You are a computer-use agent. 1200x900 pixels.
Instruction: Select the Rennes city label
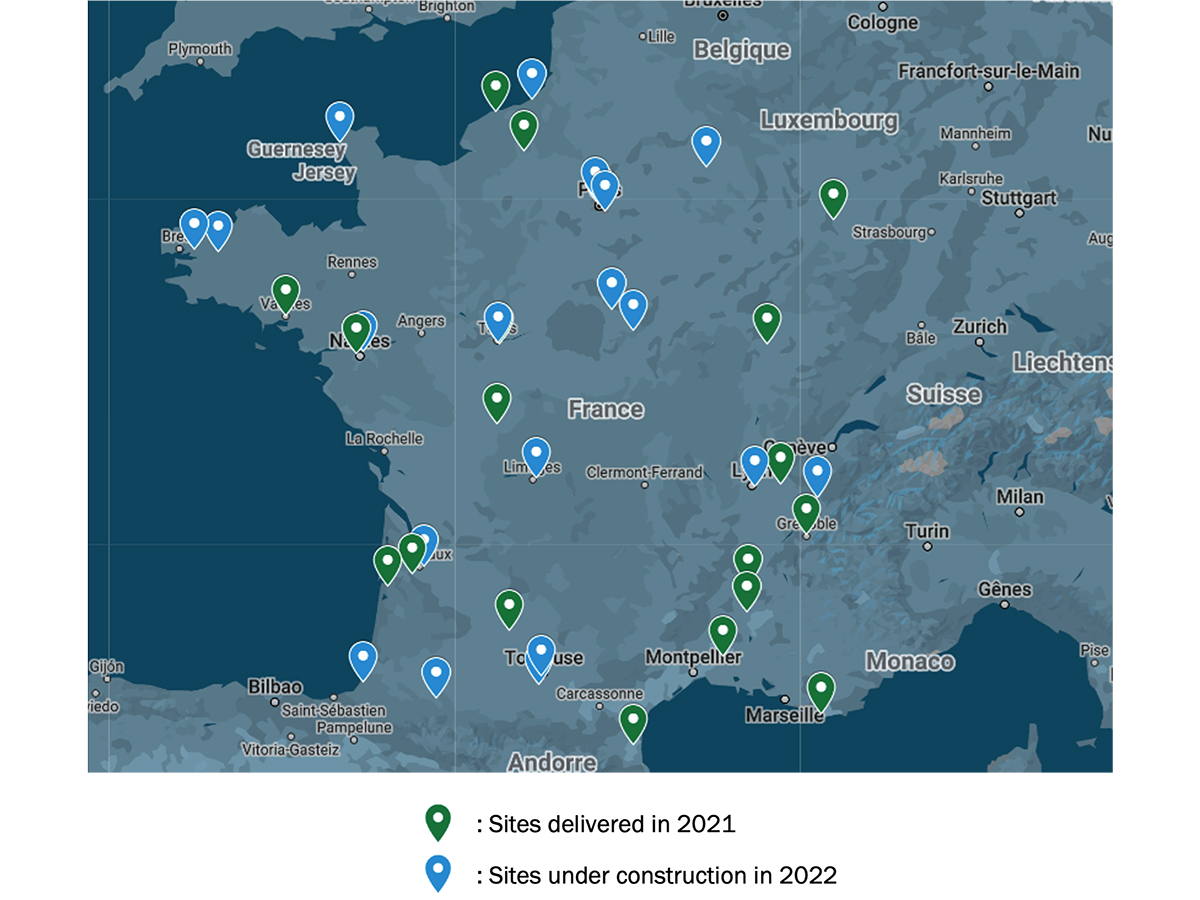point(352,262)
